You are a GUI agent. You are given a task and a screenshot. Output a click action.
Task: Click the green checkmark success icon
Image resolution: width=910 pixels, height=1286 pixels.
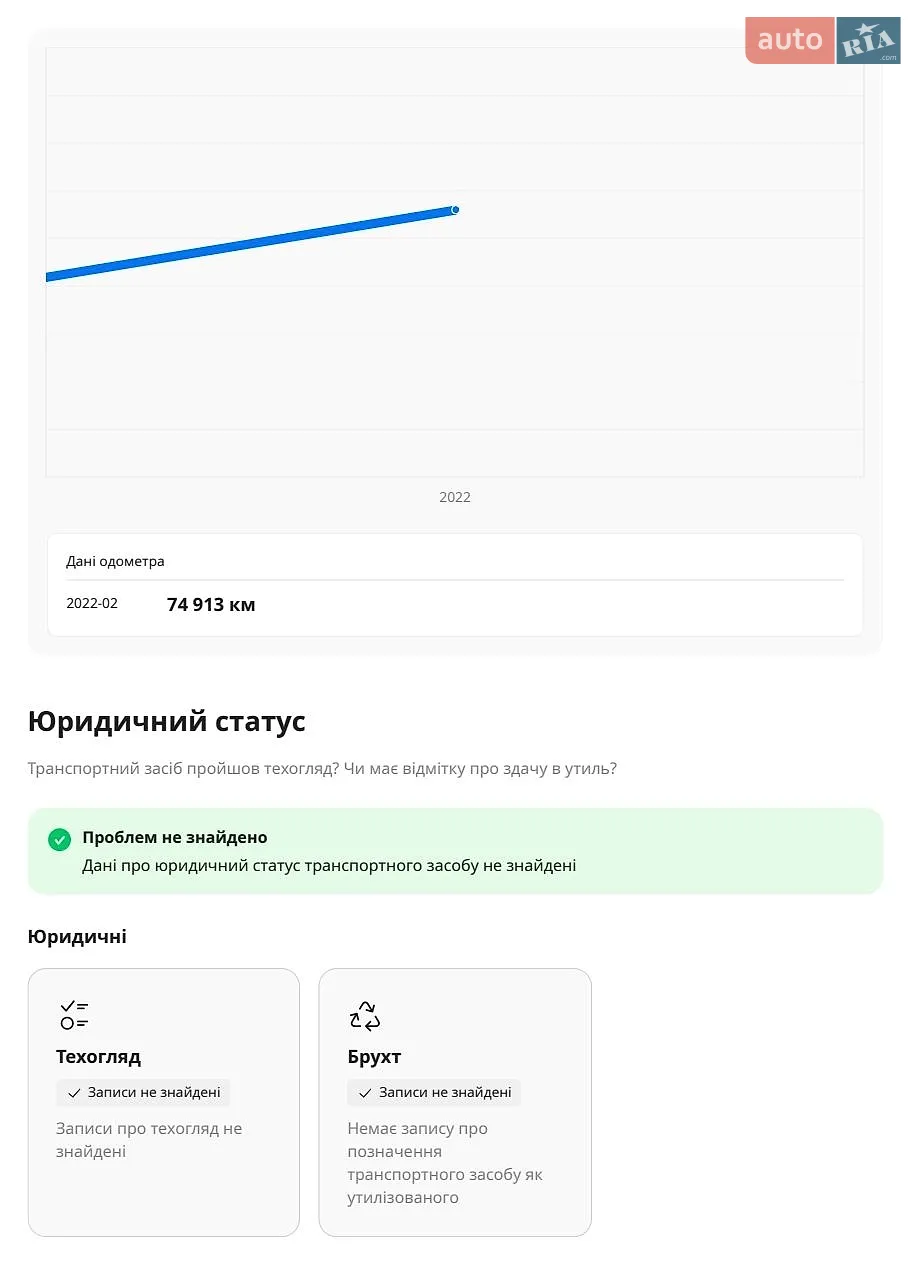click(x=60, y=840)
